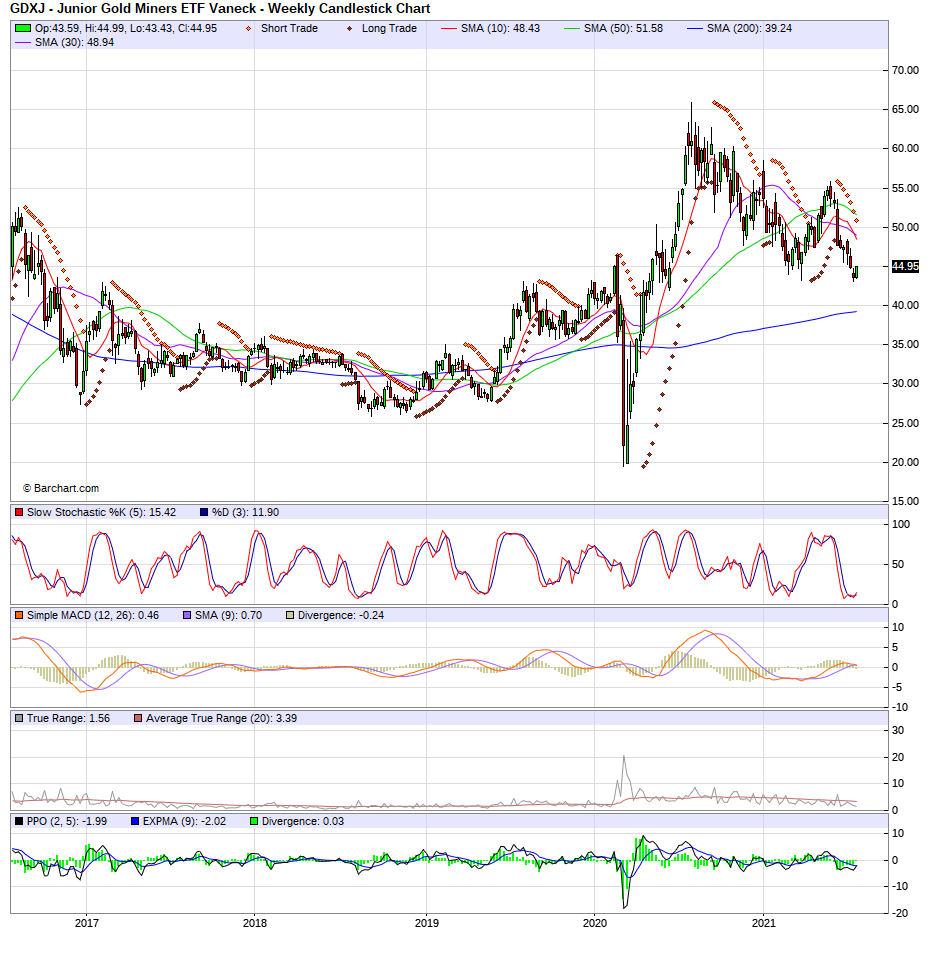Click the -20 label on the PPO axis
The image size is (930, 954).
900,913
